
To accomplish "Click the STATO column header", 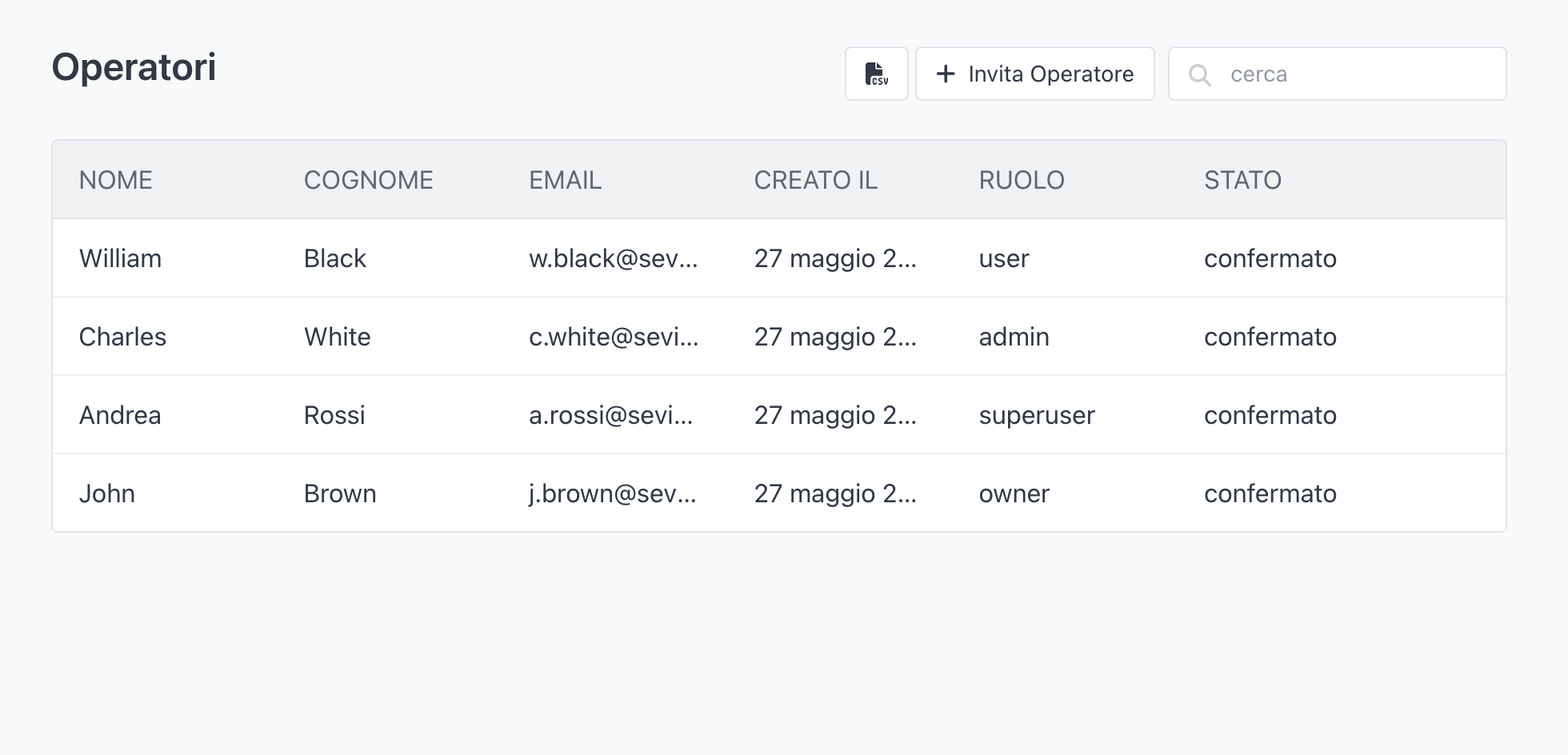I will 1242,180.
